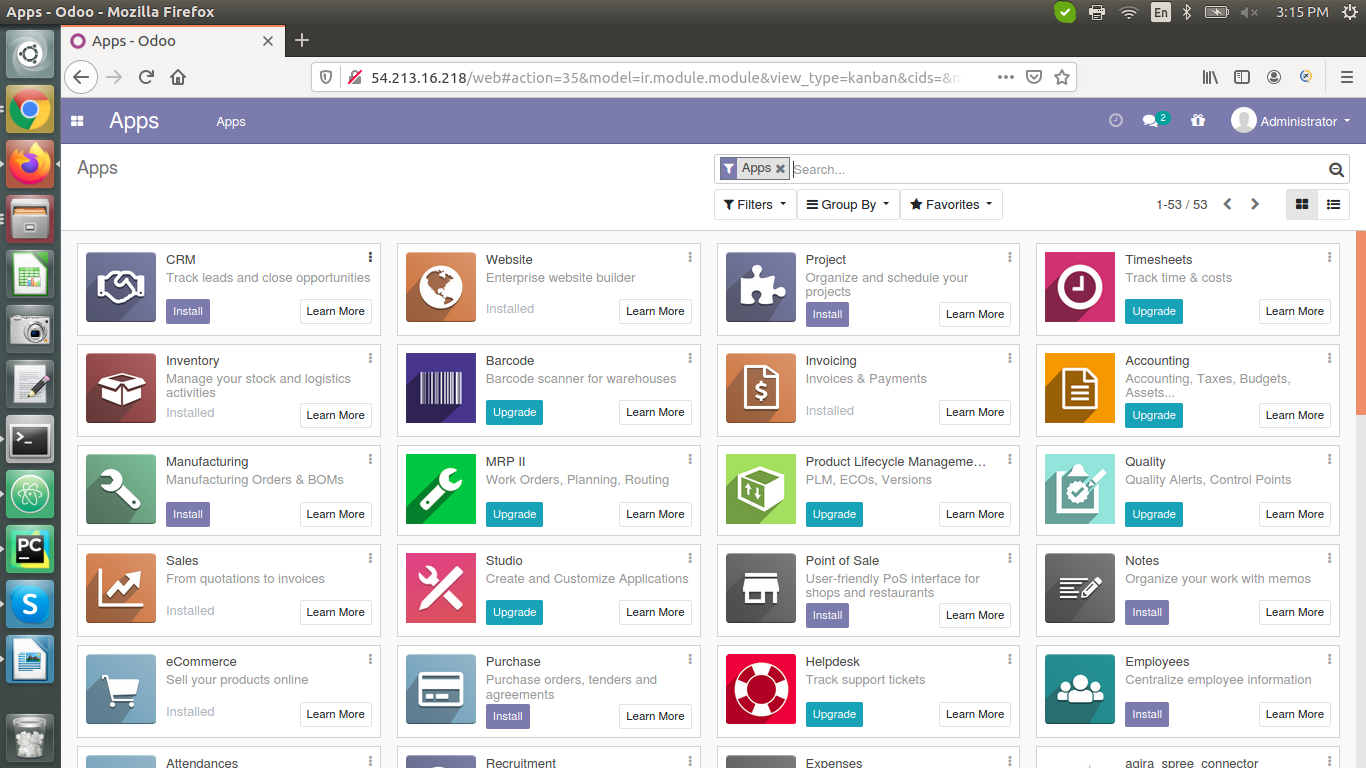The width and height of the screenshot is (1366, 768).
Task: Switch to kanban view
Action: 1301,204
